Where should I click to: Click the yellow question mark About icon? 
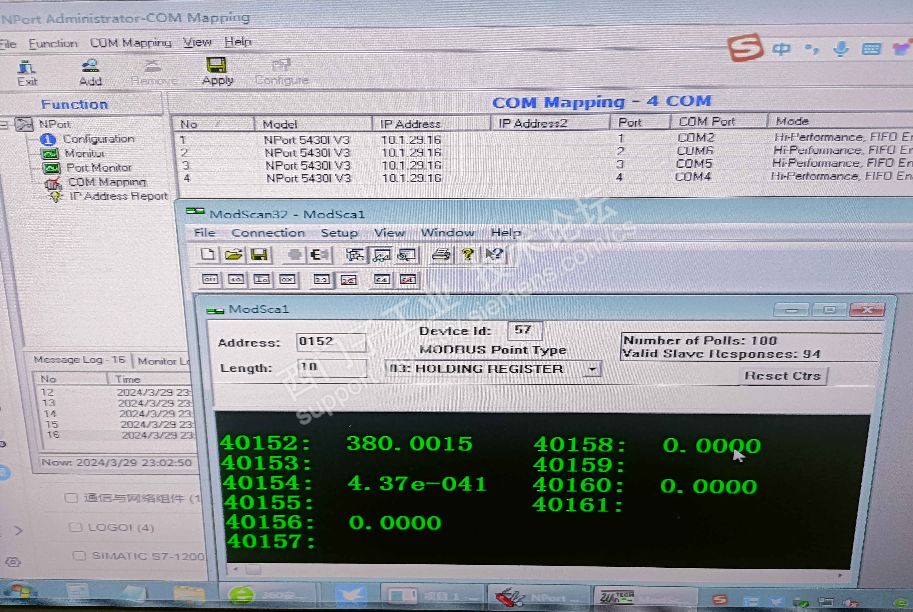(467, 254)
